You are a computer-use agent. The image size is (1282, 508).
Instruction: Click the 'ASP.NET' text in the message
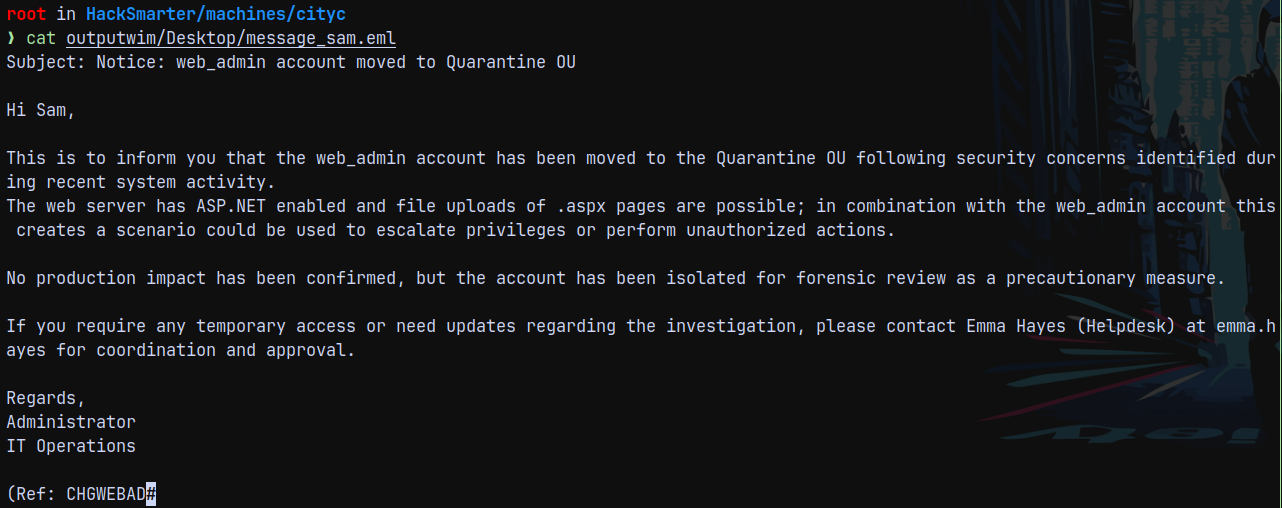click(231, 207)
